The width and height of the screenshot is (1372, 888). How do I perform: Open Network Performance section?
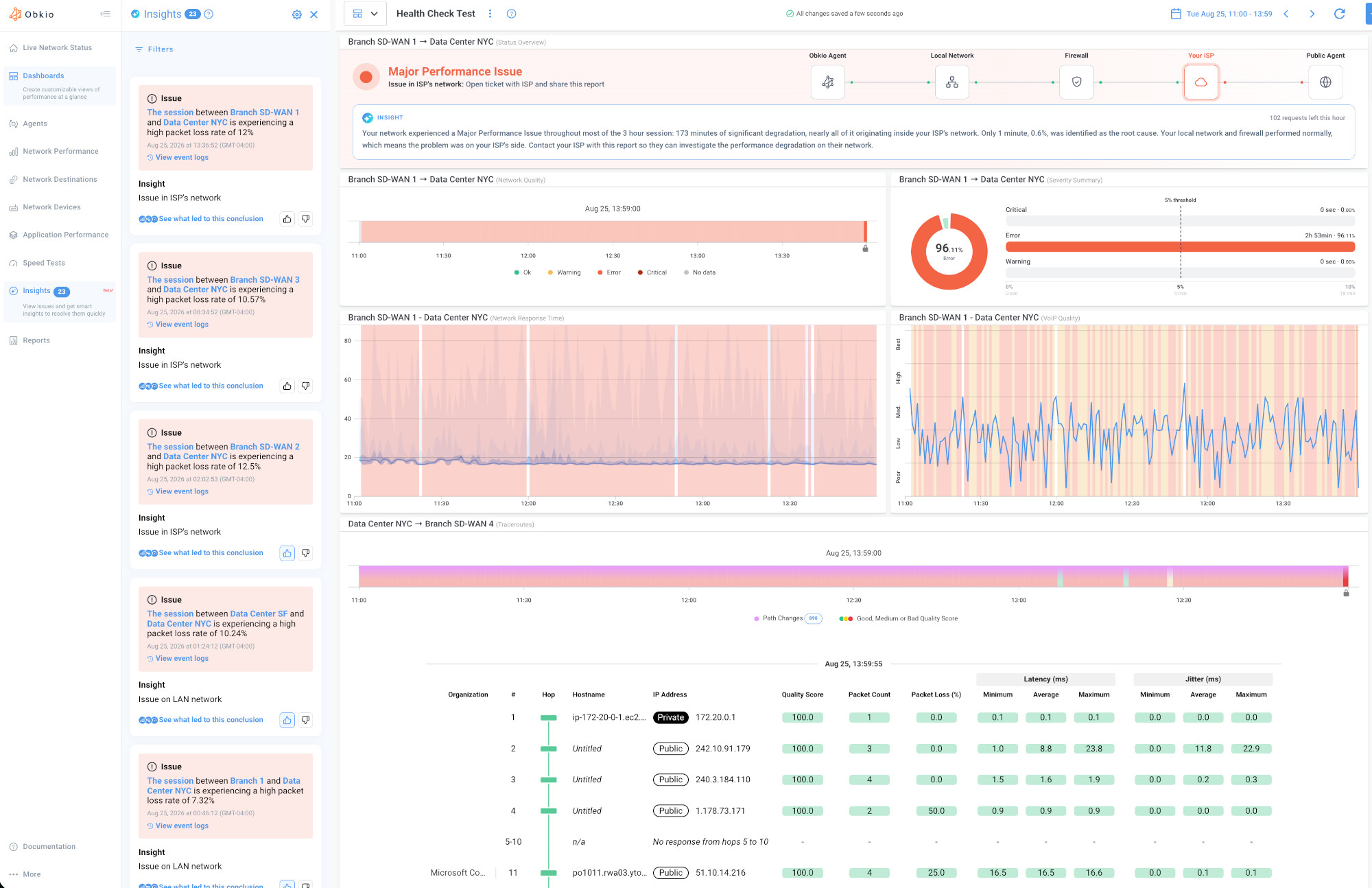[x=60, y=152]
